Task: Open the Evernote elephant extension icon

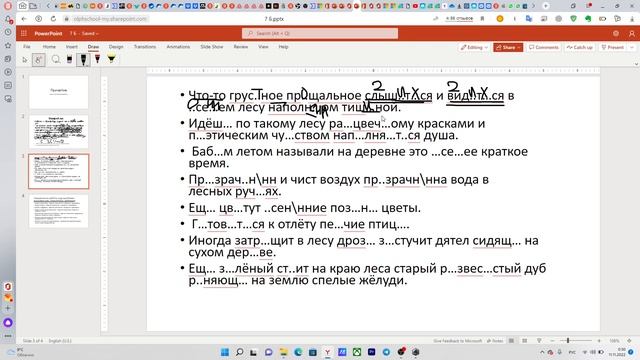Action: click(588, 19)
